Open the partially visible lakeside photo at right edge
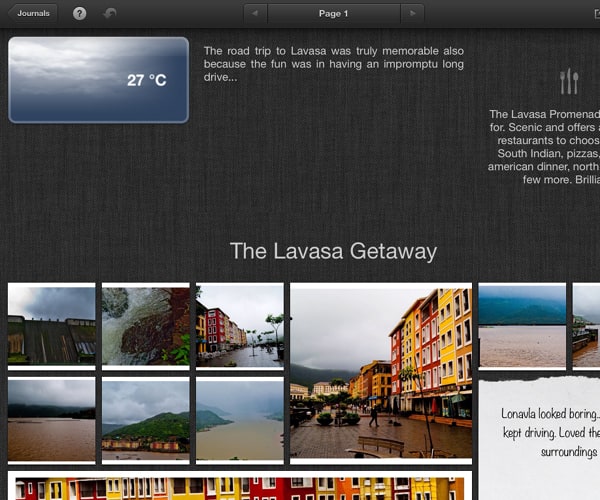 [x=586, y=326]
